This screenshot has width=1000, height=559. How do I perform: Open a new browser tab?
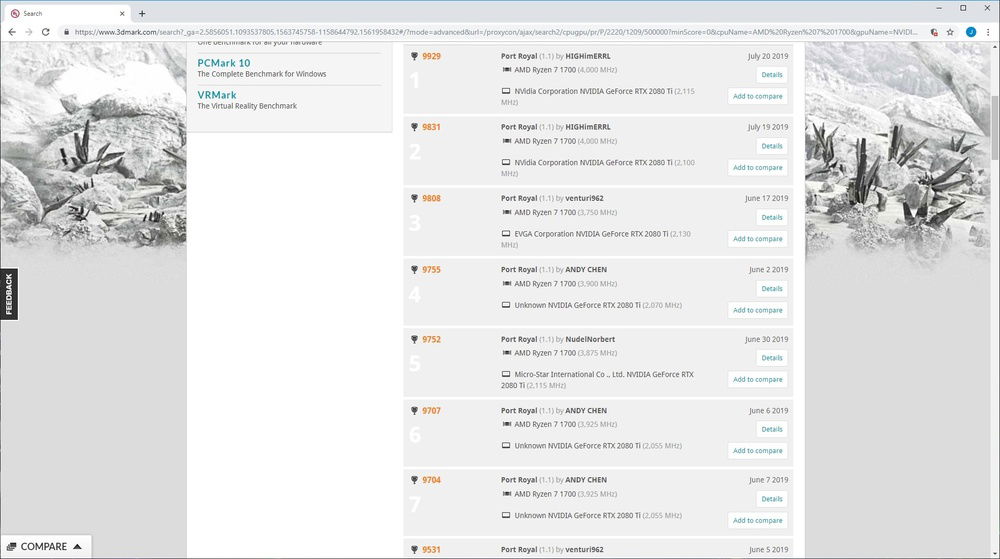142,14
